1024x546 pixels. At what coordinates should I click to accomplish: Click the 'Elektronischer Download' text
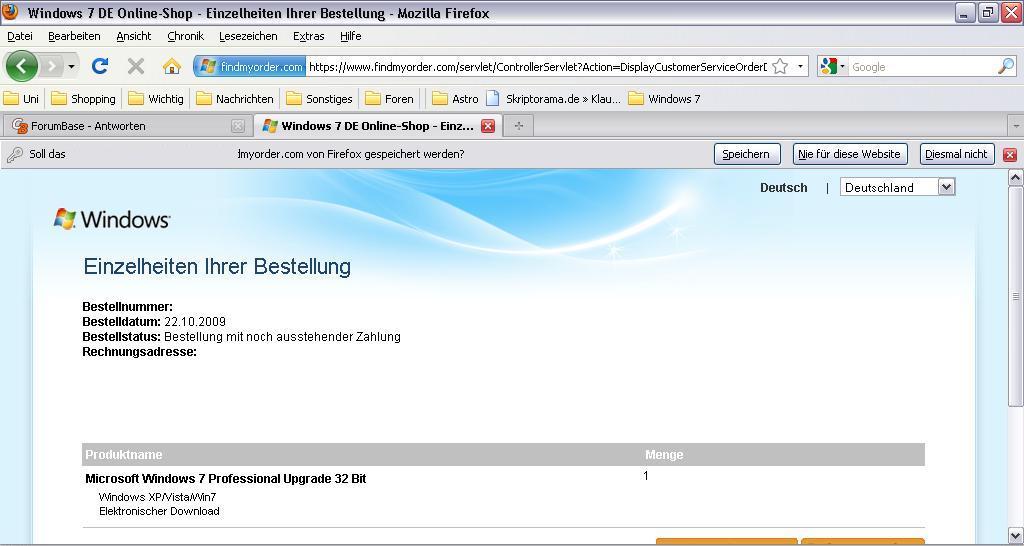pos(159,511)
